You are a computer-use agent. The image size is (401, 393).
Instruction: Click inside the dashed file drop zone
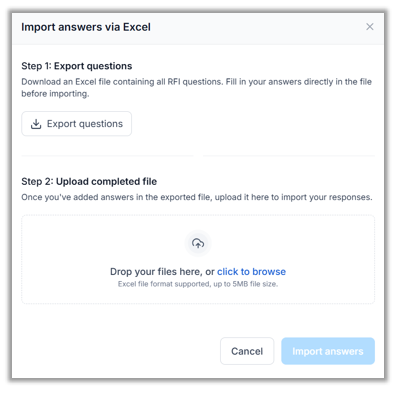point(198,259)
